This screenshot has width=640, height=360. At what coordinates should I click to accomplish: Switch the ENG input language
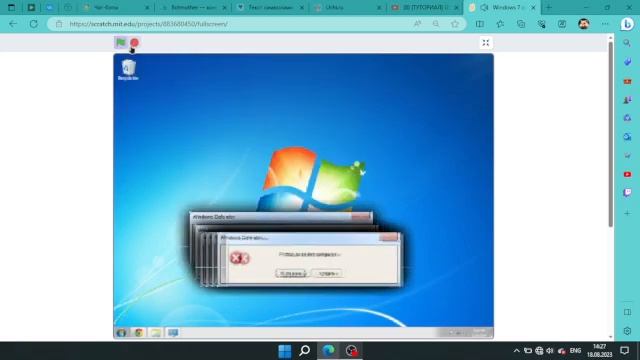point(575,351)
